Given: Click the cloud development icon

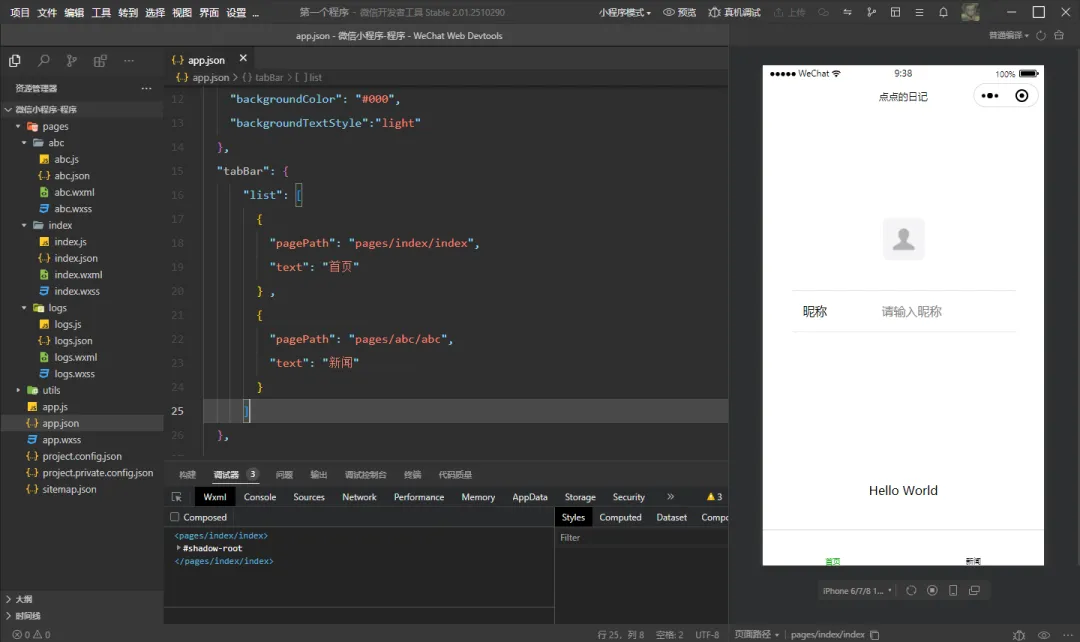Looking at the screenshot, I should 823,12.
